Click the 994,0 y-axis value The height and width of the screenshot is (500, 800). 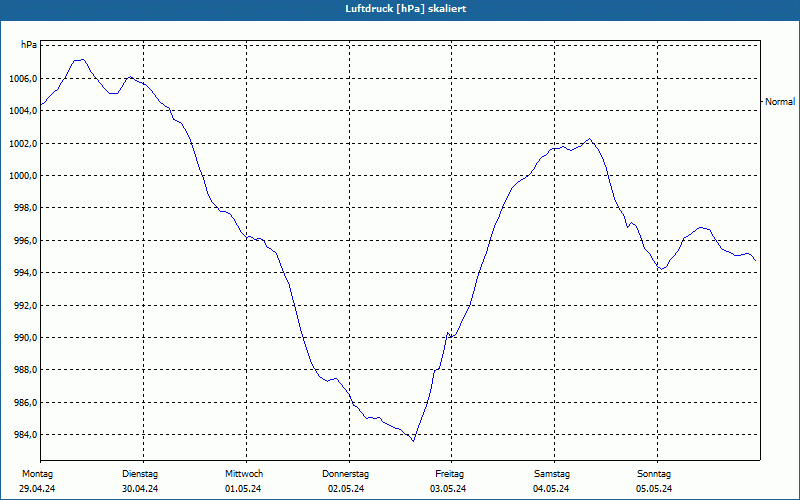(25, 272)
